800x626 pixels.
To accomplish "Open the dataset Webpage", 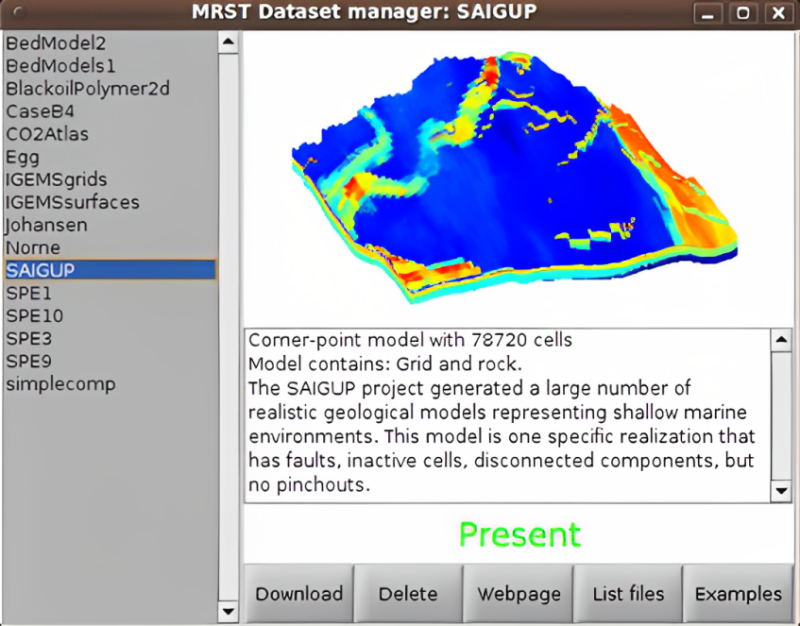I will pyautogui.click(x=519, y=594).
